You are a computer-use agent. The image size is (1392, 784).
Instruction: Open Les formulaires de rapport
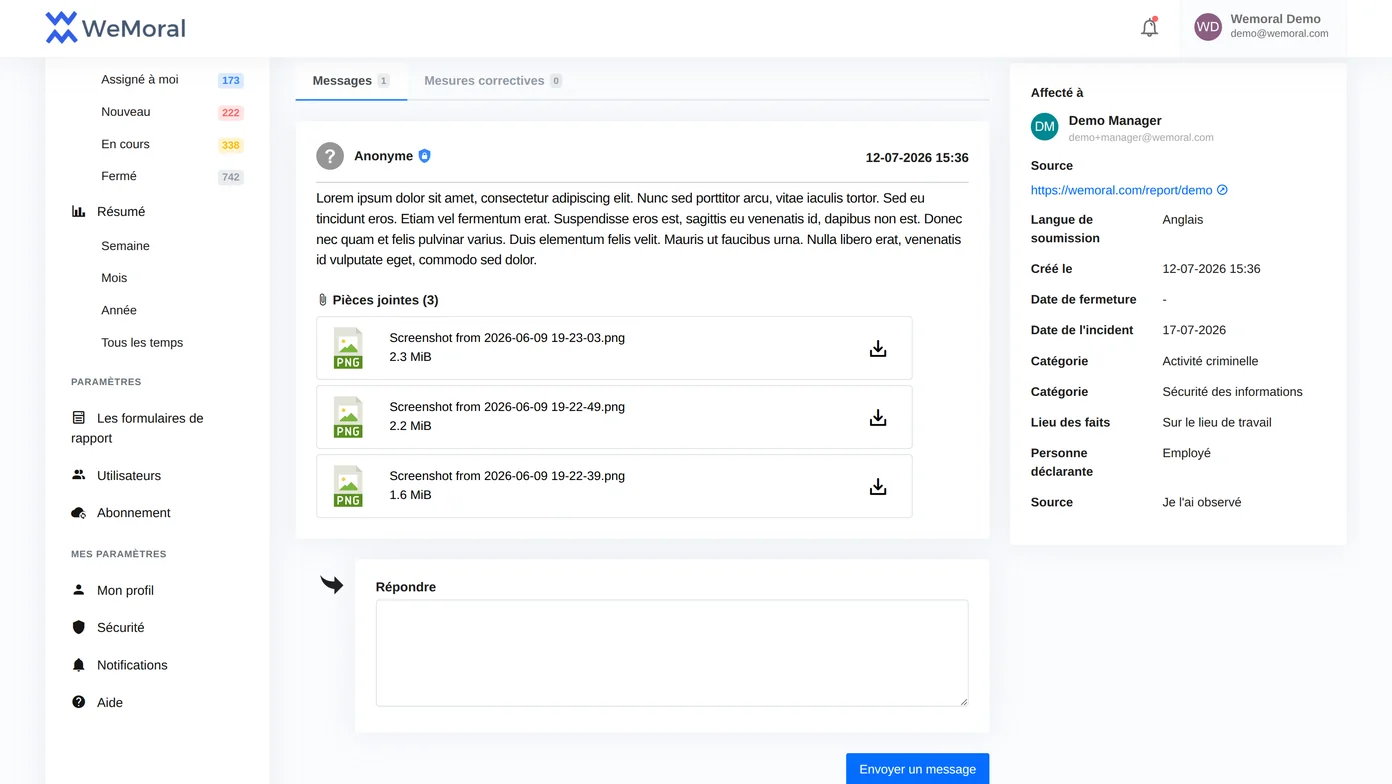click(x=137, y=428)
